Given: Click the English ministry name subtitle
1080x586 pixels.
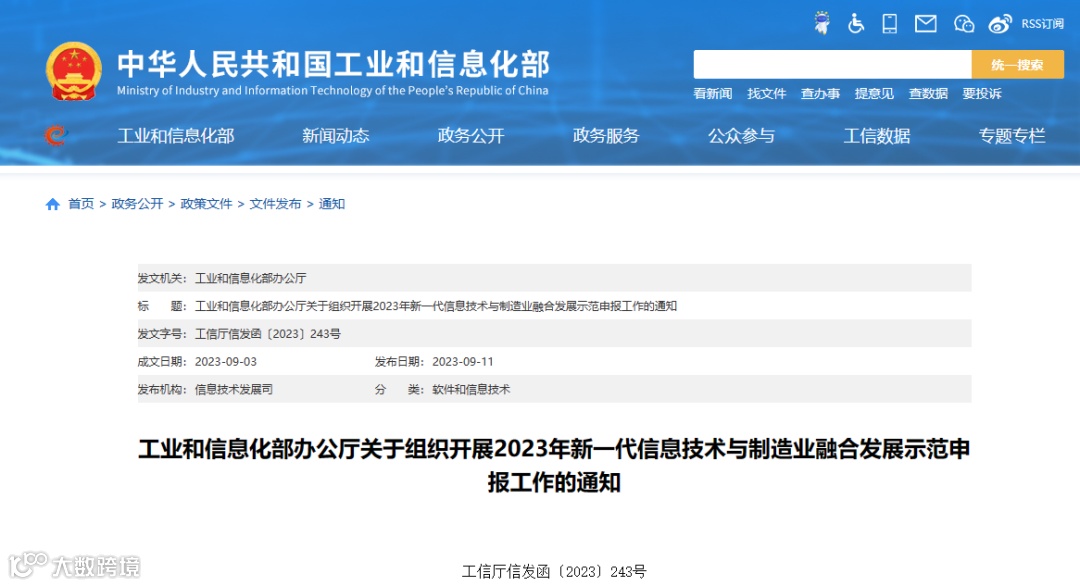Looking at the screenshot, I should coord(333,90).
